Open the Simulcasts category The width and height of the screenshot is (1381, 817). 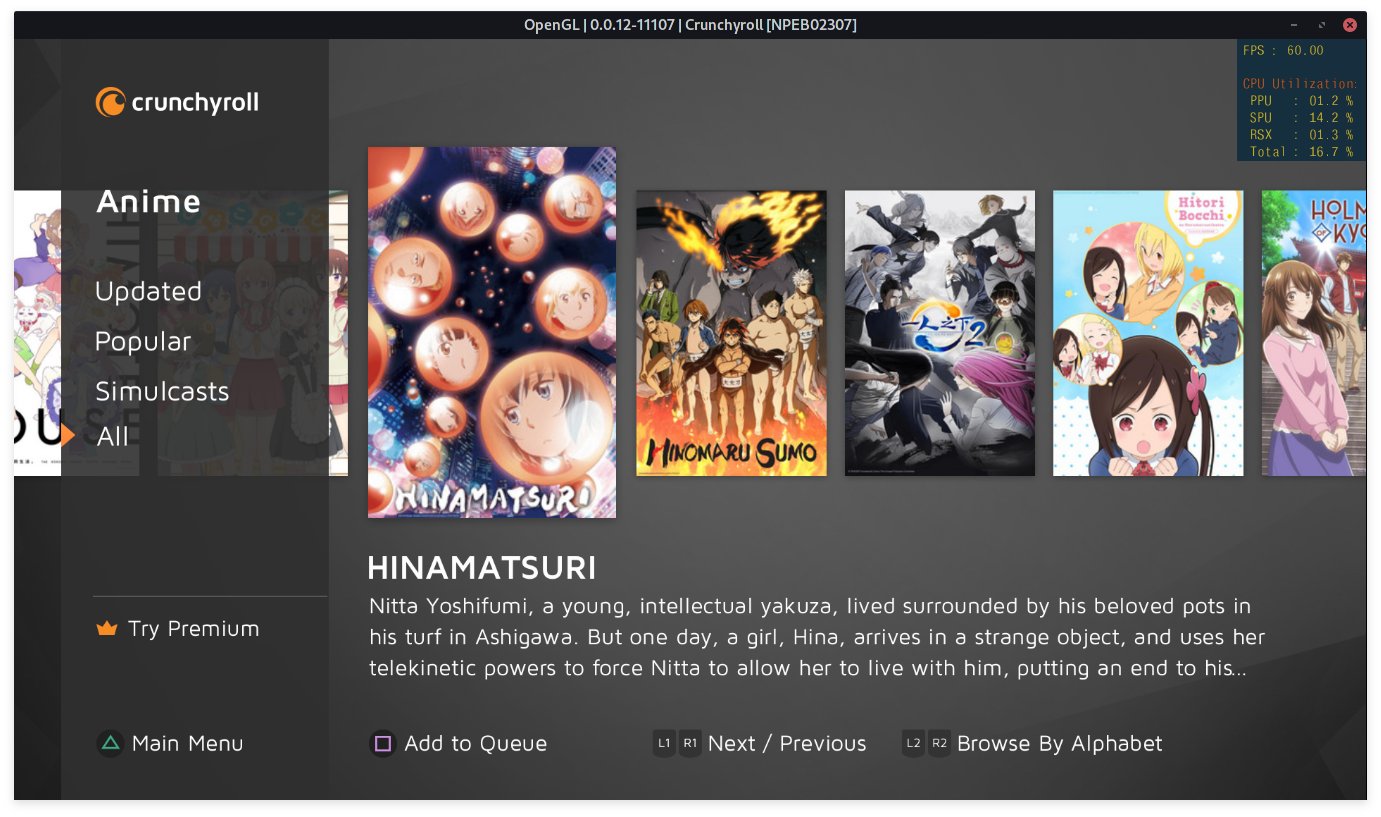coord(162,391)
